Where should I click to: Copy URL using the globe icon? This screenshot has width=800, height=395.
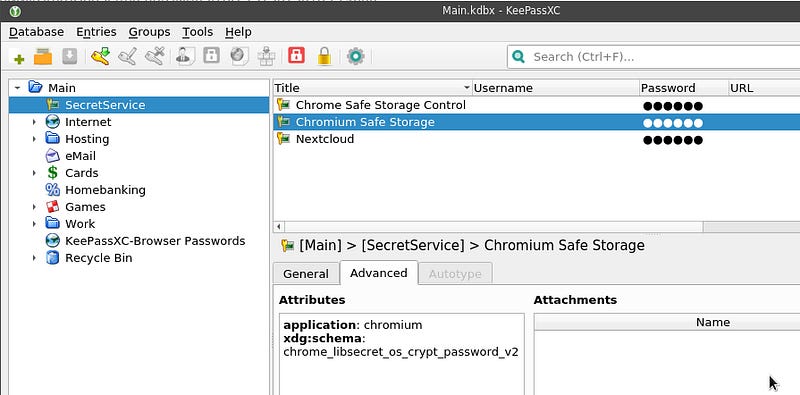[238, 56]
